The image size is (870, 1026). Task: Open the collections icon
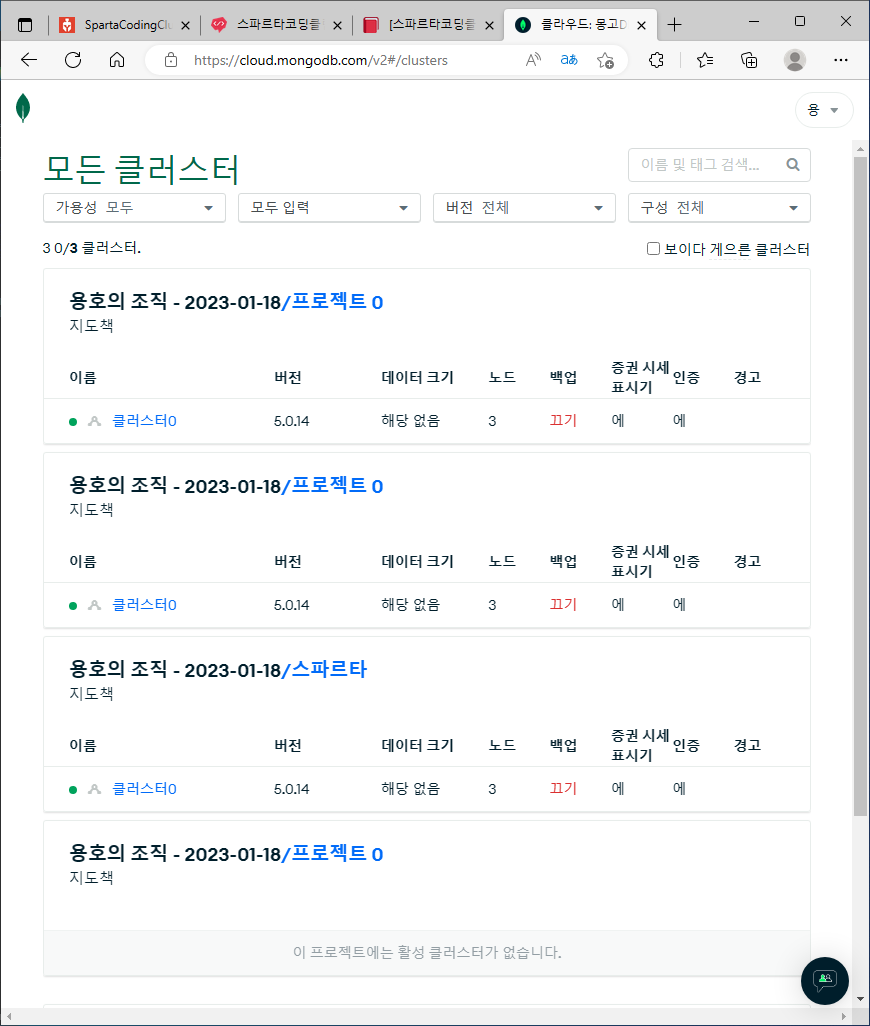tap(749, 60)
